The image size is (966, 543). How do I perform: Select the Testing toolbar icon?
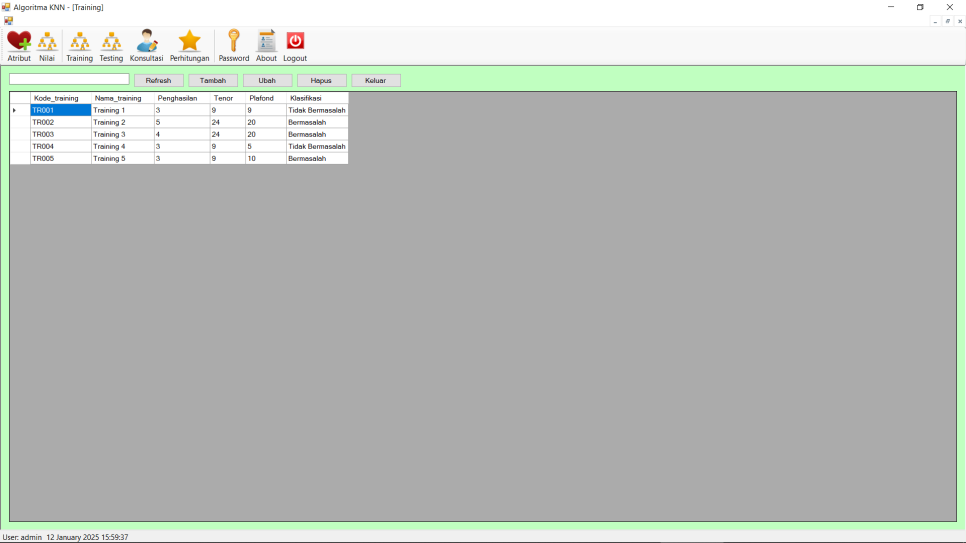[x=111, y=42]
